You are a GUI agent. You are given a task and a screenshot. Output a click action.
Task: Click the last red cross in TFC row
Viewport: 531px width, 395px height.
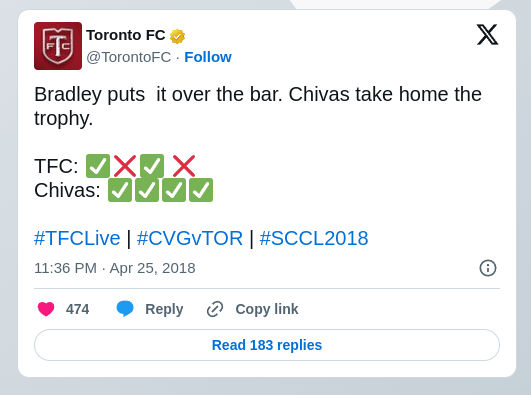pyautogui.click(x=184, y=166)
